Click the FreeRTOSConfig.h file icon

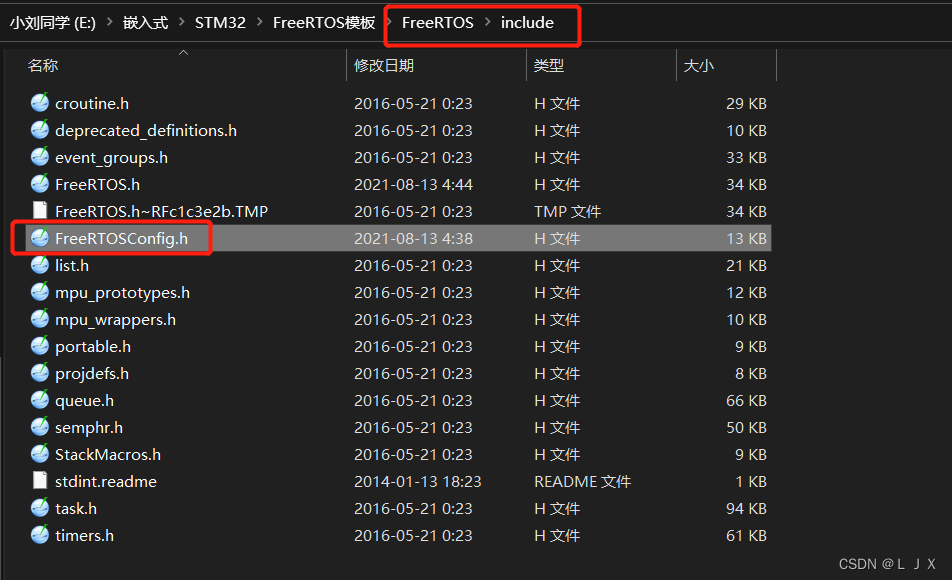coord(40,238)
